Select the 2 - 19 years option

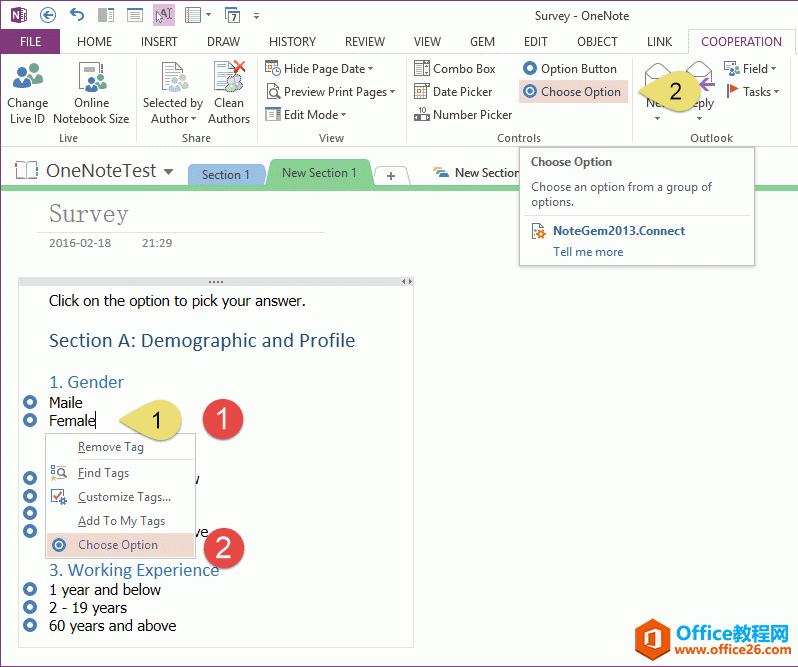pyautogui.click(x=30, y=607)
